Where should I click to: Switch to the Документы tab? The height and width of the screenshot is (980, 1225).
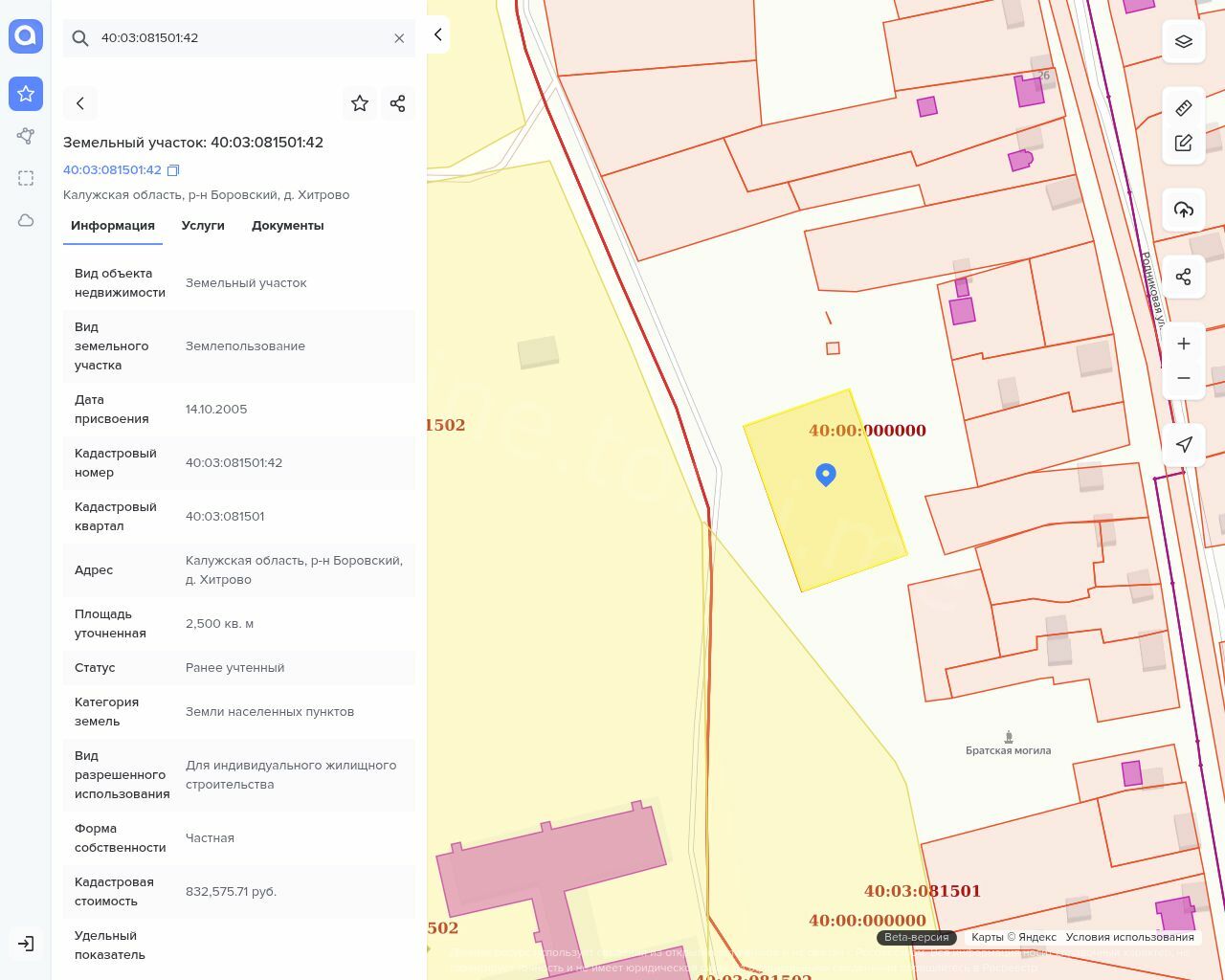pos(287,226)
